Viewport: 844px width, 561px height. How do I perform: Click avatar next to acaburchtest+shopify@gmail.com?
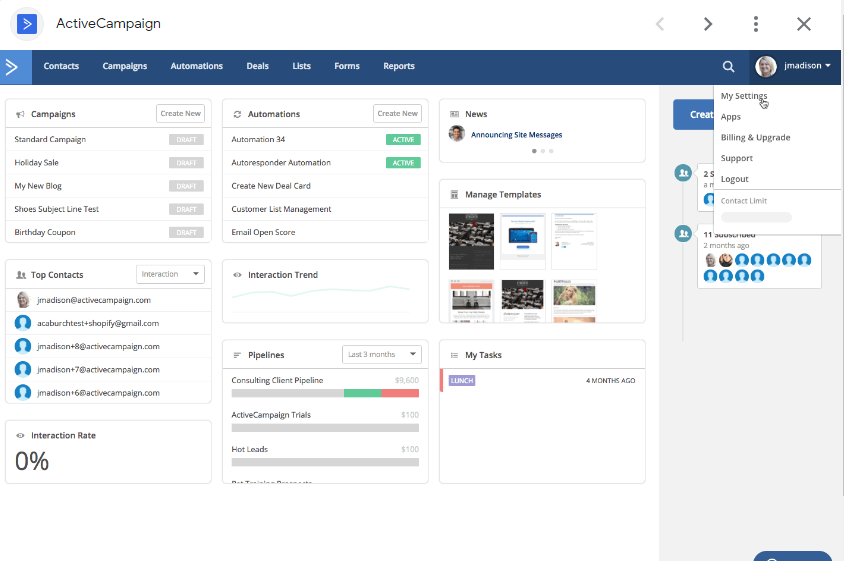pos(23,323)
